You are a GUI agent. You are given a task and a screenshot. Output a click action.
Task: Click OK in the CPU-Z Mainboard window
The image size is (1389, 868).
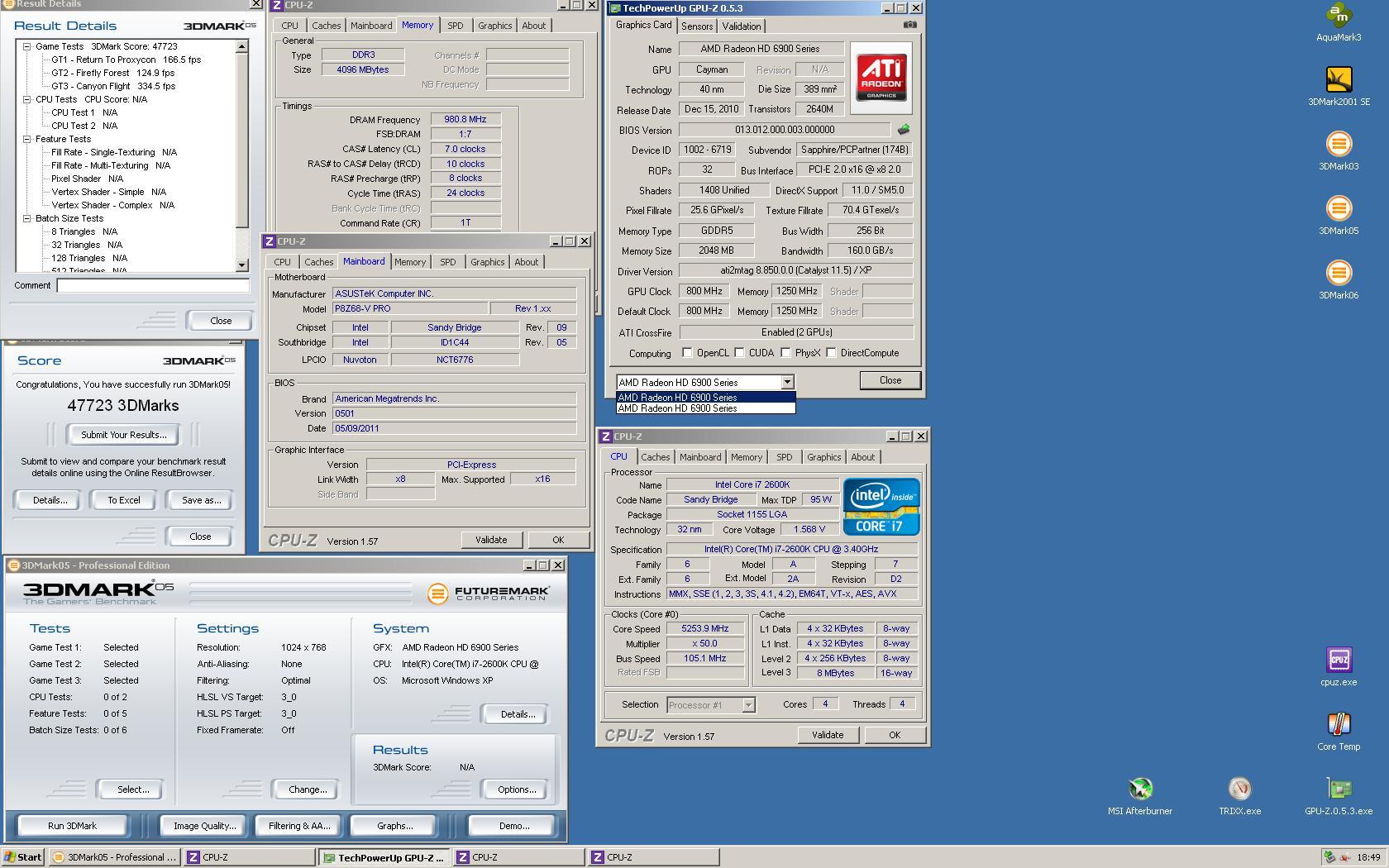[x=558, y=540]
